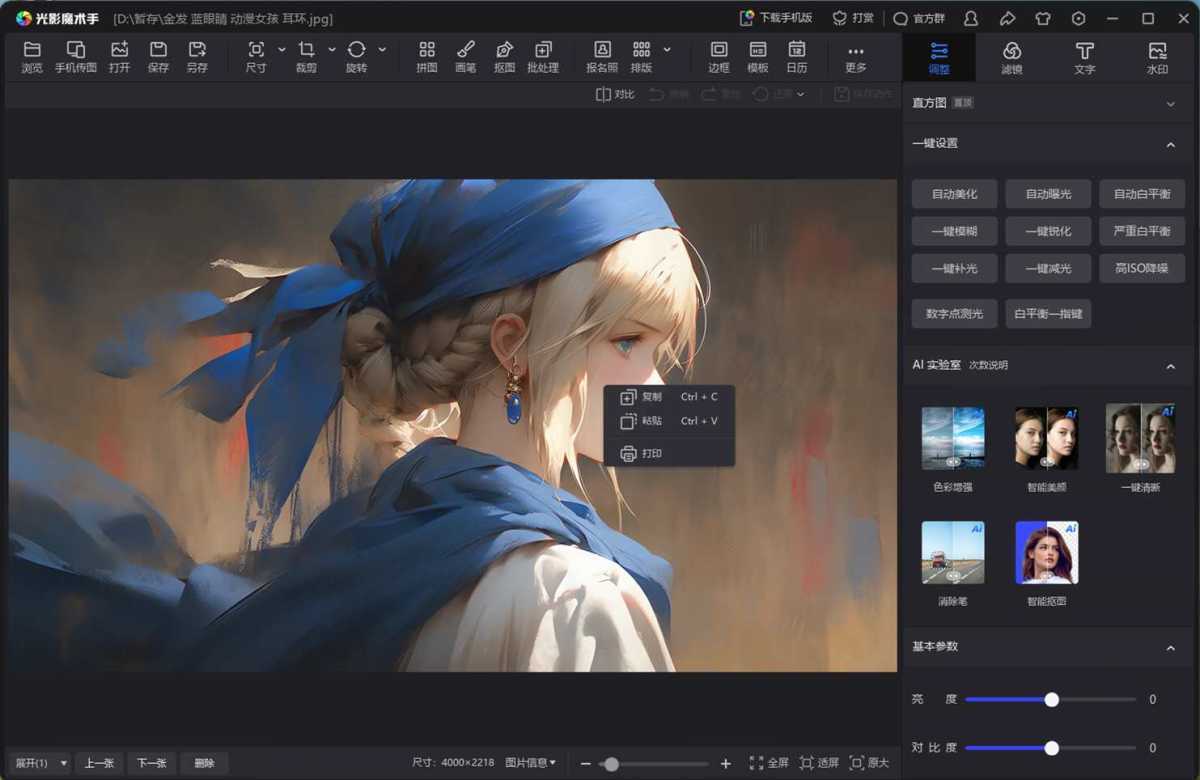This screenshot has width=1200, height=780.
Task: Open the 抠图 cutout tool
Action: [x=504, y=56]
